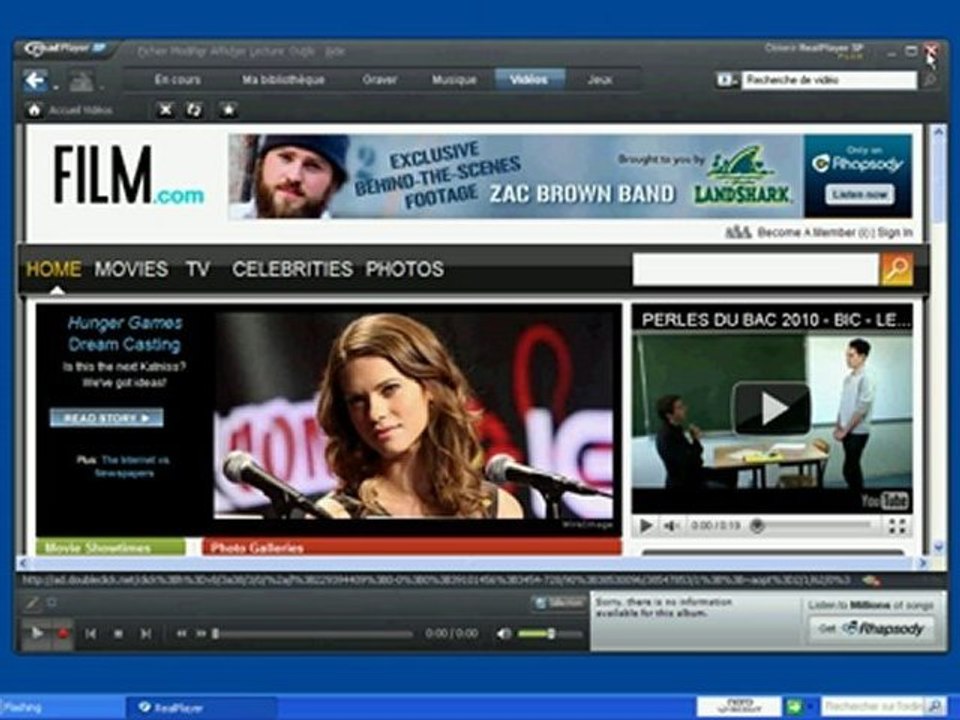
Task: Click the Accueil Vidéos link
Action: tap(81, 110)
